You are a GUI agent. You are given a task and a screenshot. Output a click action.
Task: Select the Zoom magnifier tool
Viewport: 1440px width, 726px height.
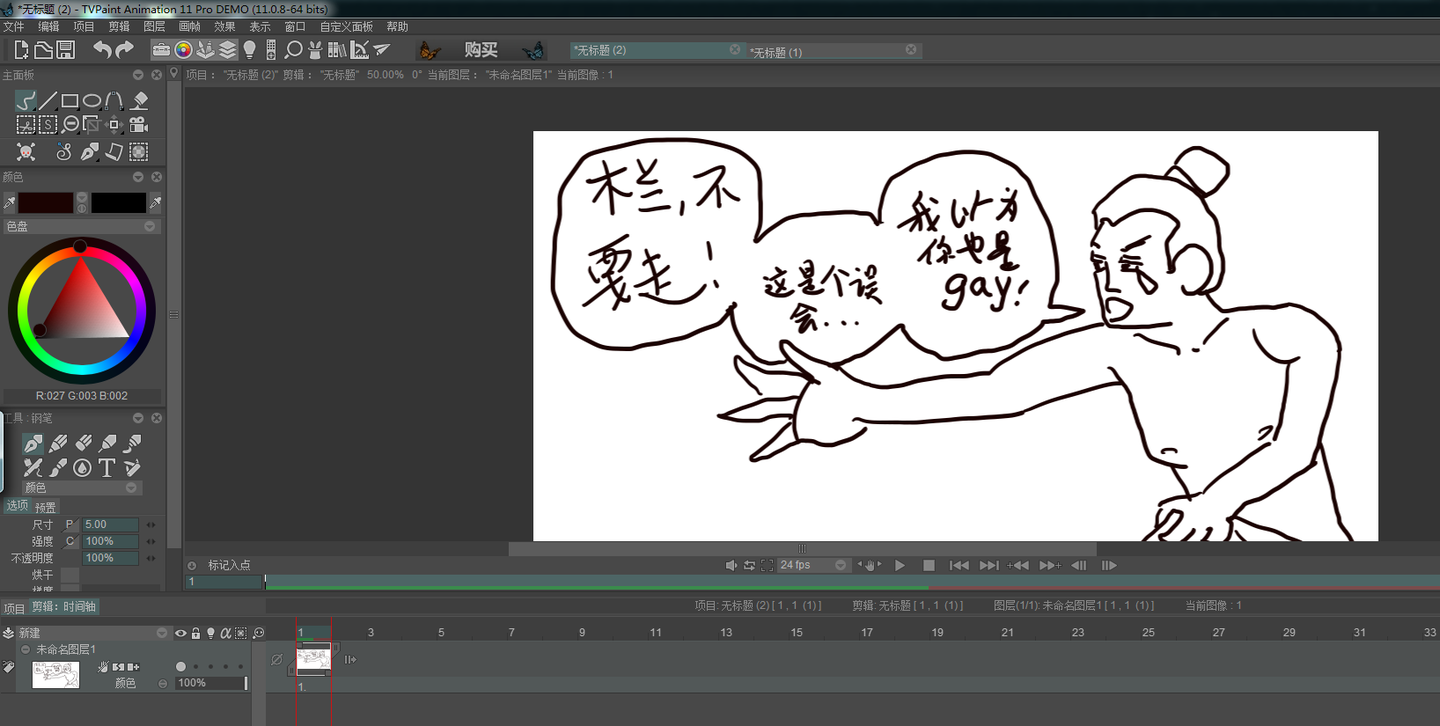(x=68, y=124)
